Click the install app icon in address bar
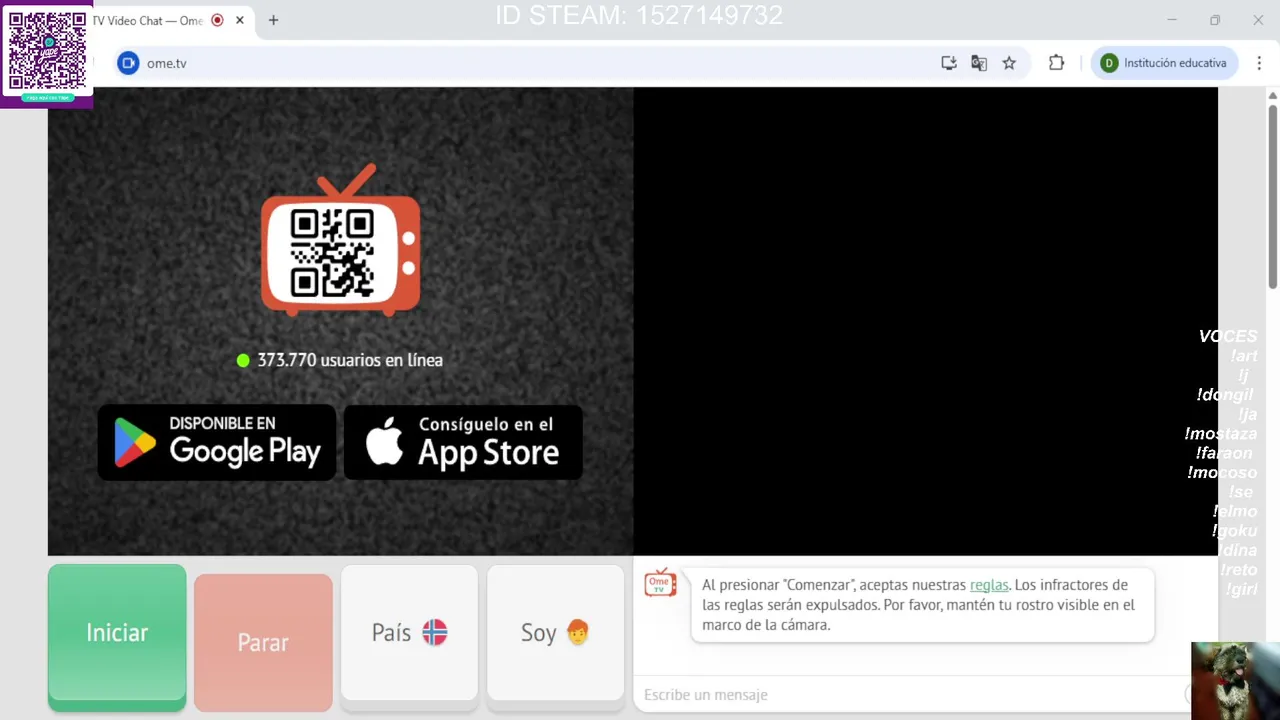Screen dimensions: 1280x720 coord(949,63)
